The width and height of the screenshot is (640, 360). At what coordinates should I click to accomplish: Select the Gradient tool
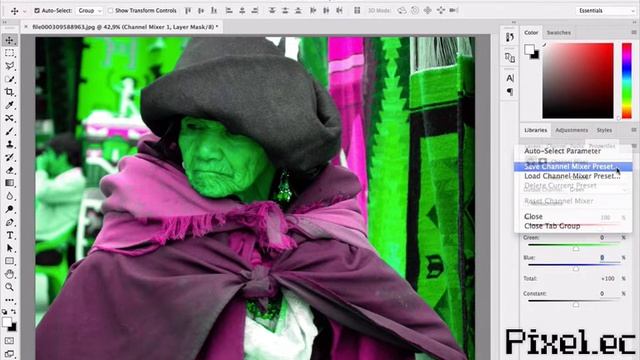pyautogui.click(x=9, y=183)
